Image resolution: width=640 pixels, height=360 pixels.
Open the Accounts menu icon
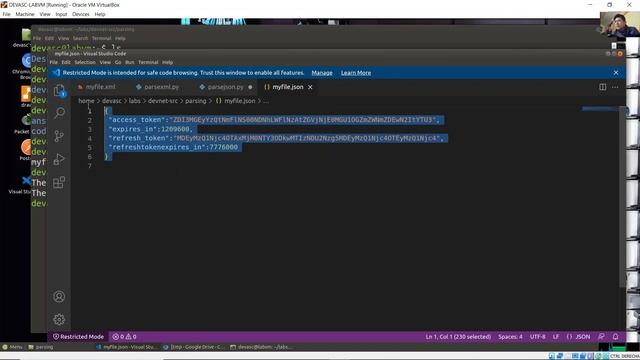(59, 296)
